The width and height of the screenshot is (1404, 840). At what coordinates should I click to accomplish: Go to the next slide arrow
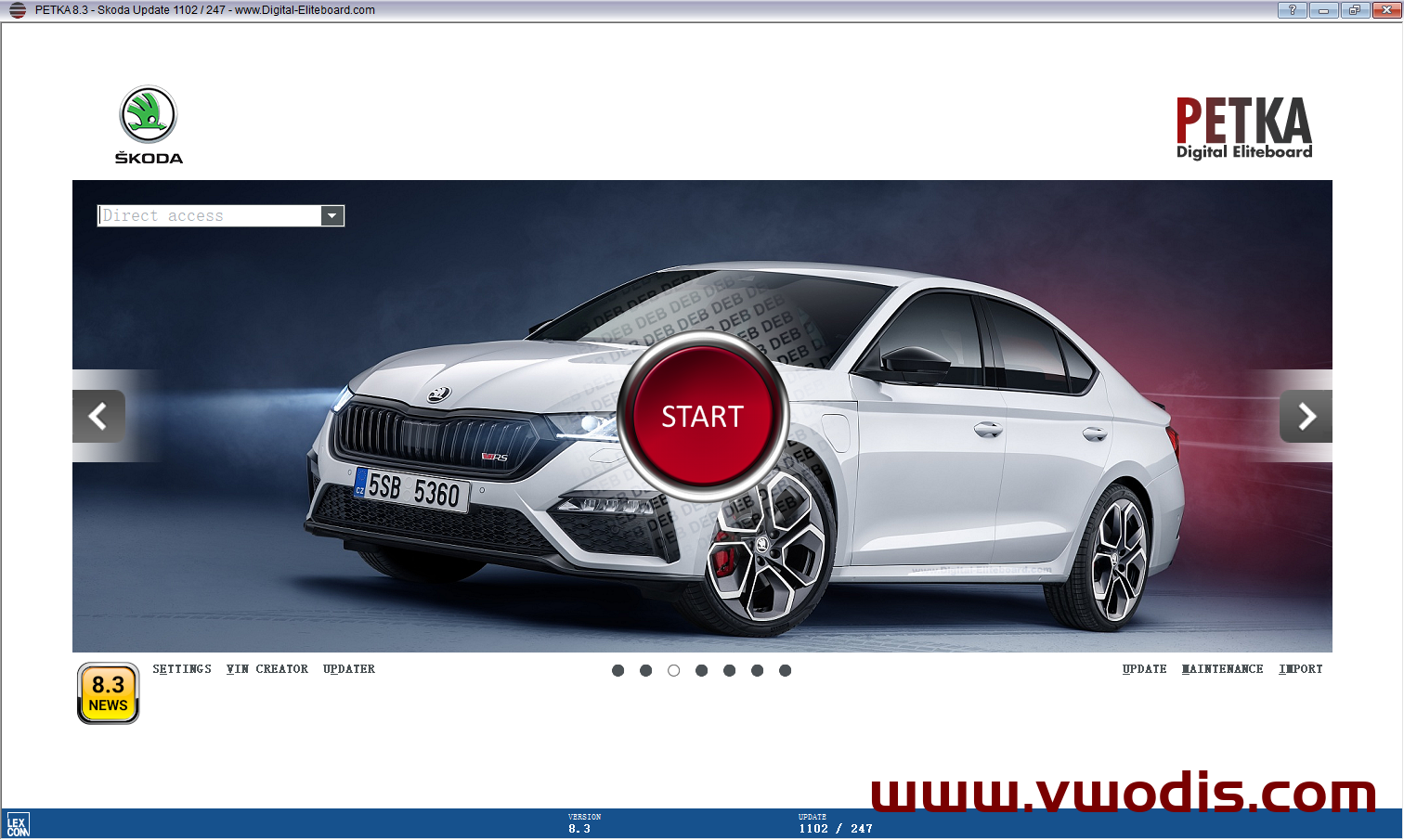click(1306, 416)
